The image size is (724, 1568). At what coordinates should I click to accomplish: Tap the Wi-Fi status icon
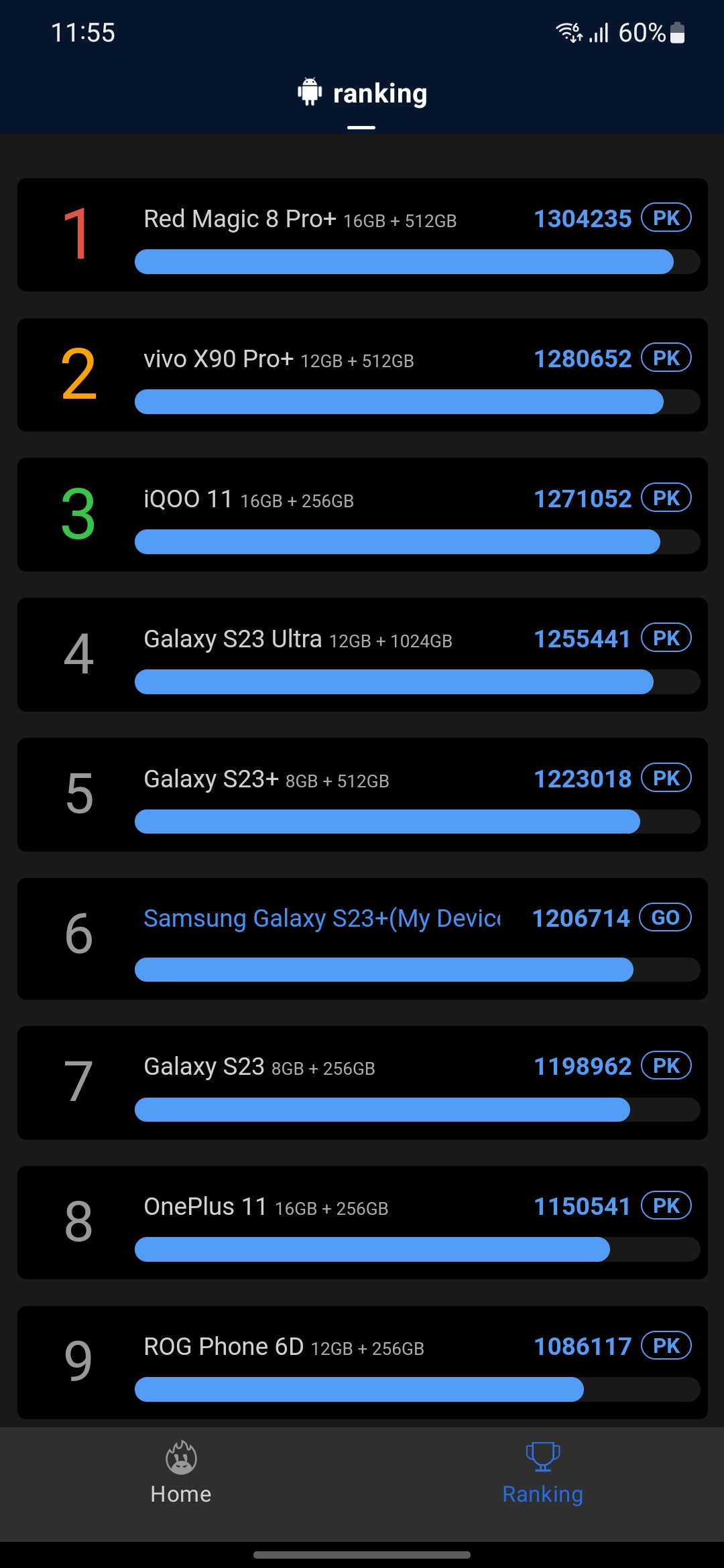pyautogui.click(x=569, y=32)
